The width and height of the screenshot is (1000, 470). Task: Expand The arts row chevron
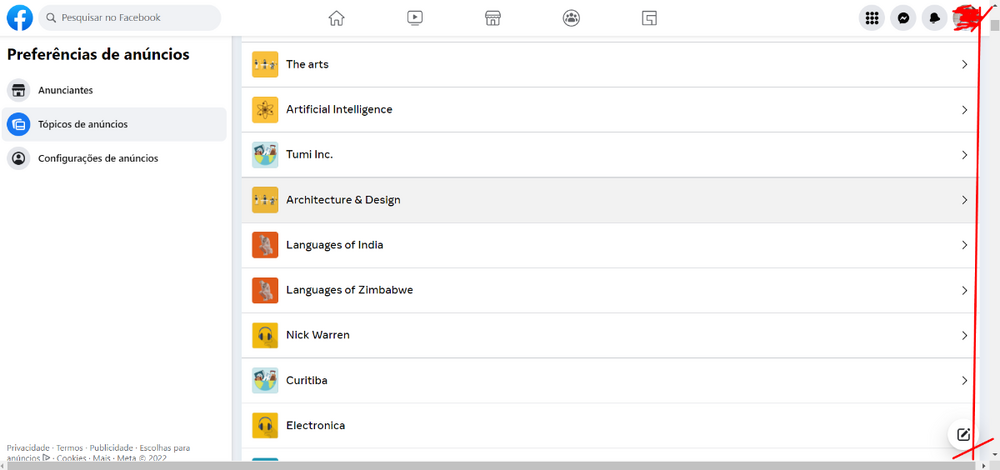pyautogui.click(x=964, y=64)
